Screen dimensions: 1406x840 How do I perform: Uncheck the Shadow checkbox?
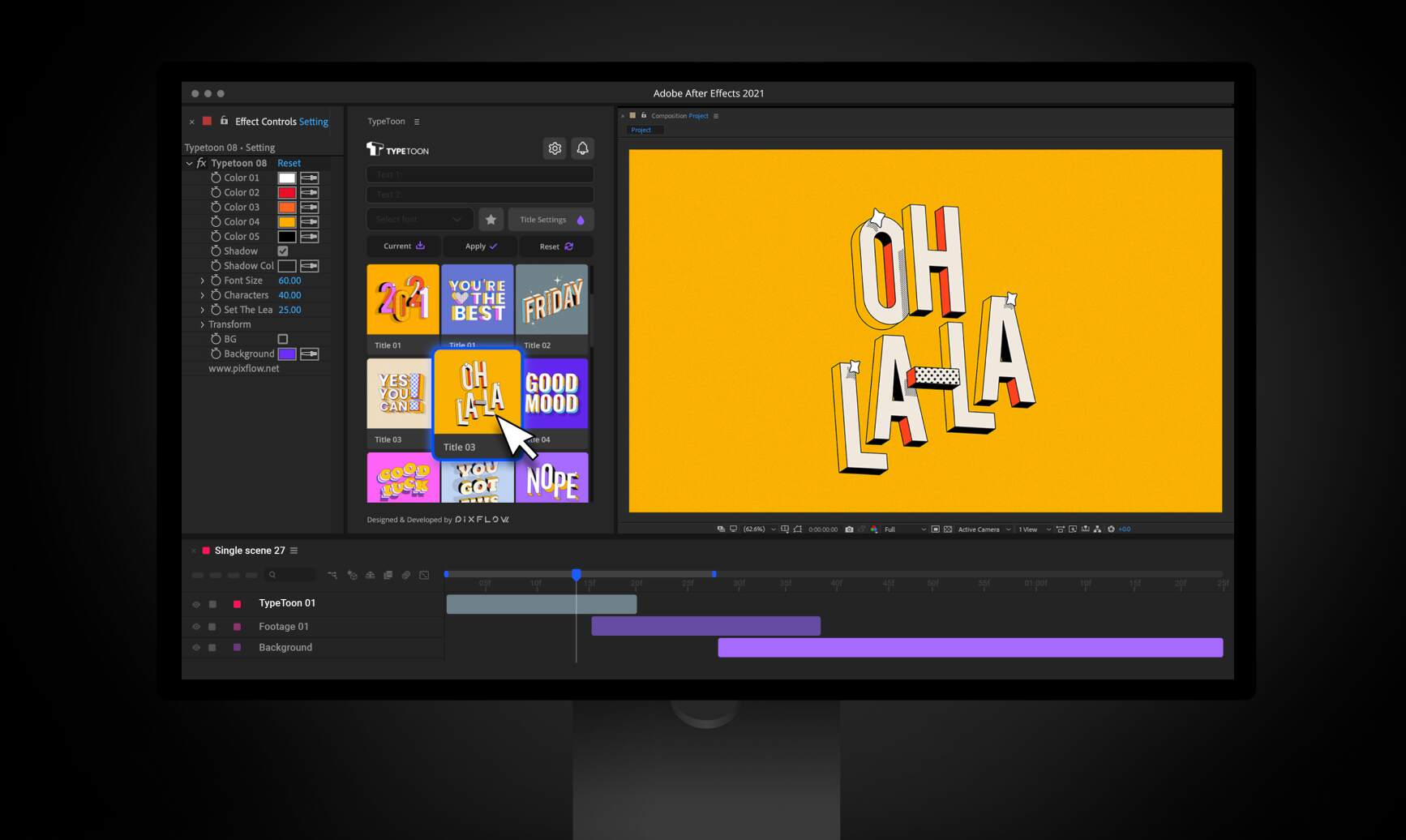(283, 251)
